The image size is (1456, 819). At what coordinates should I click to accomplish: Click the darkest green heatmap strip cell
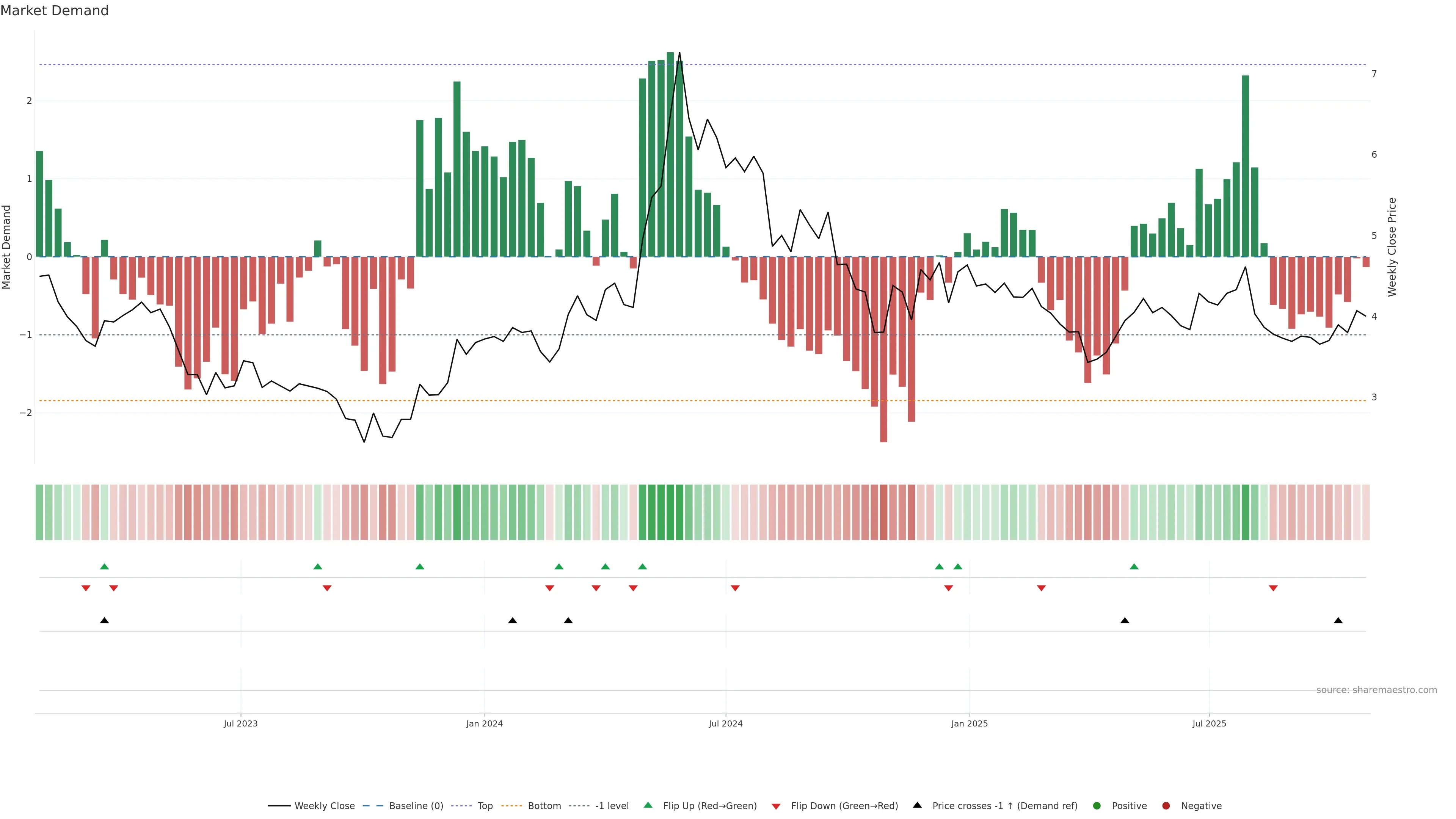tap(670, 512)
